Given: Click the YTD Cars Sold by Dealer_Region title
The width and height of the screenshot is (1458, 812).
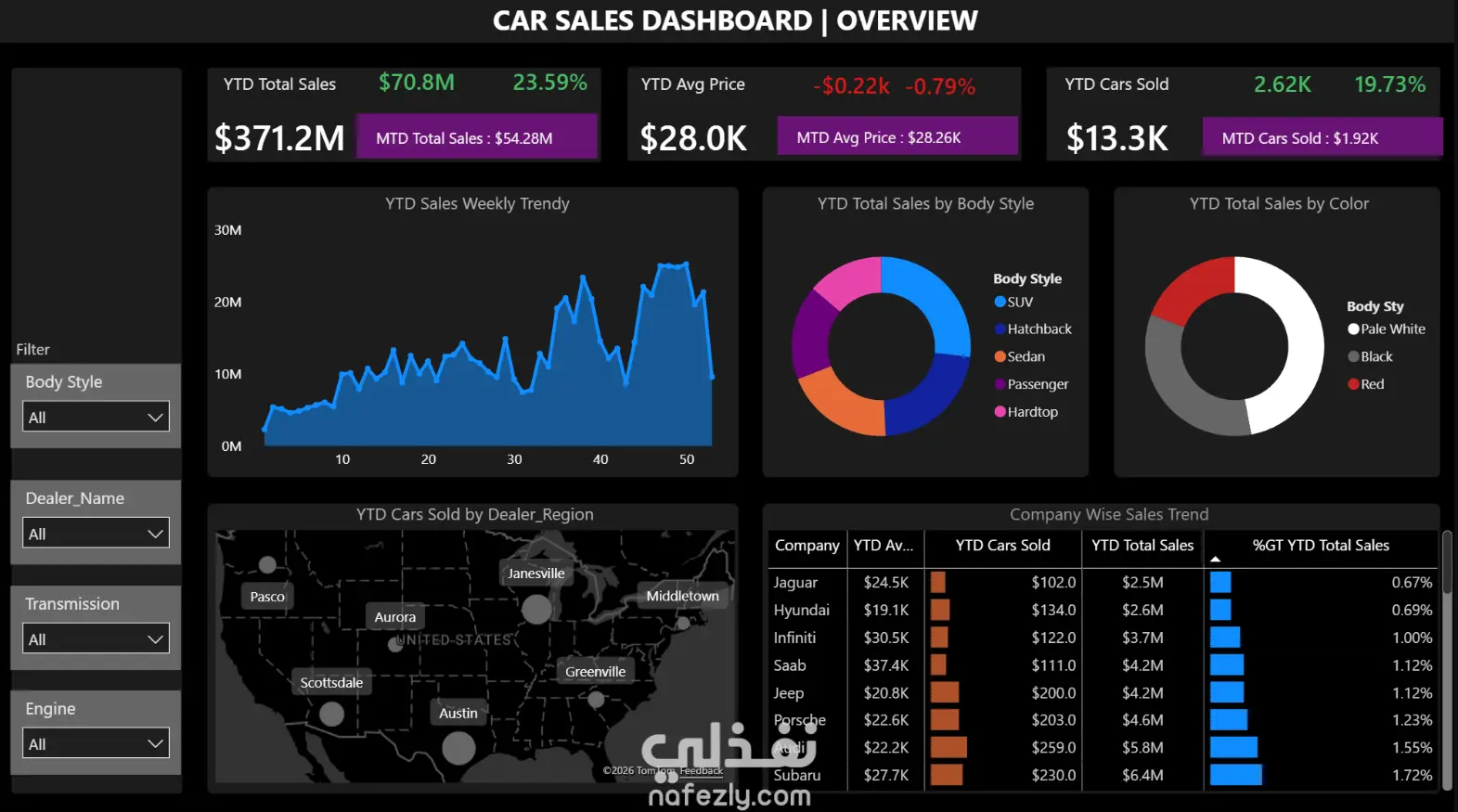Looking at the screenshot, I should tap(474, 515).
